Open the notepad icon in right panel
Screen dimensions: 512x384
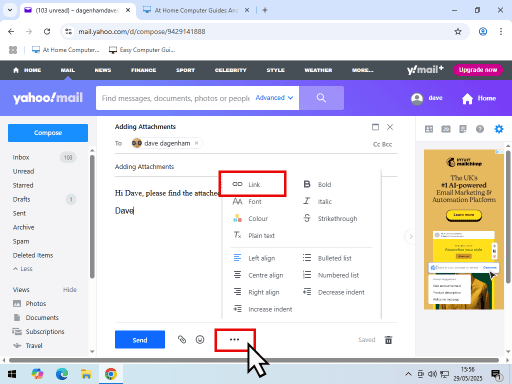point(463,129)
